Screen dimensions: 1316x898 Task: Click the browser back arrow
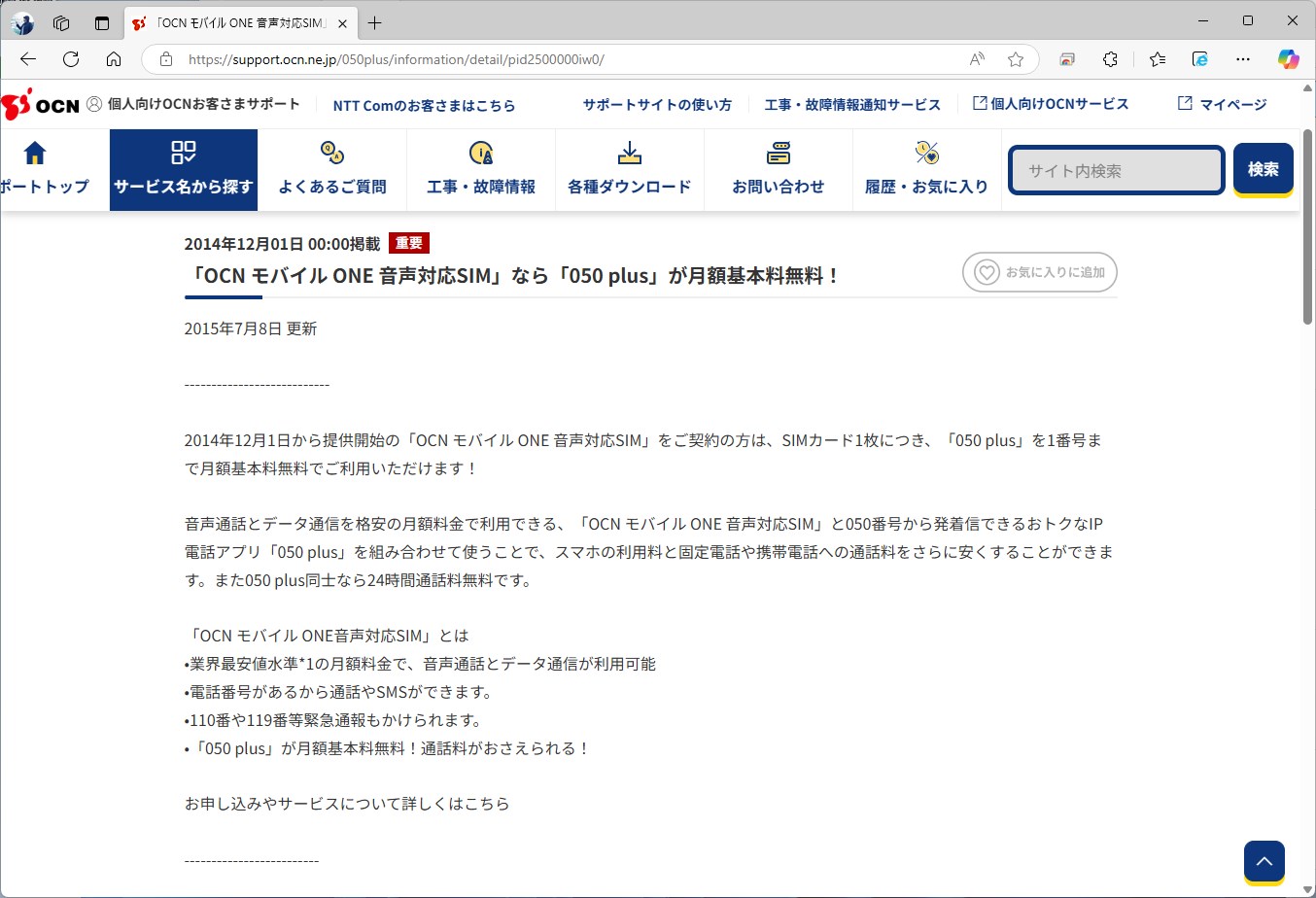(28, 59)
